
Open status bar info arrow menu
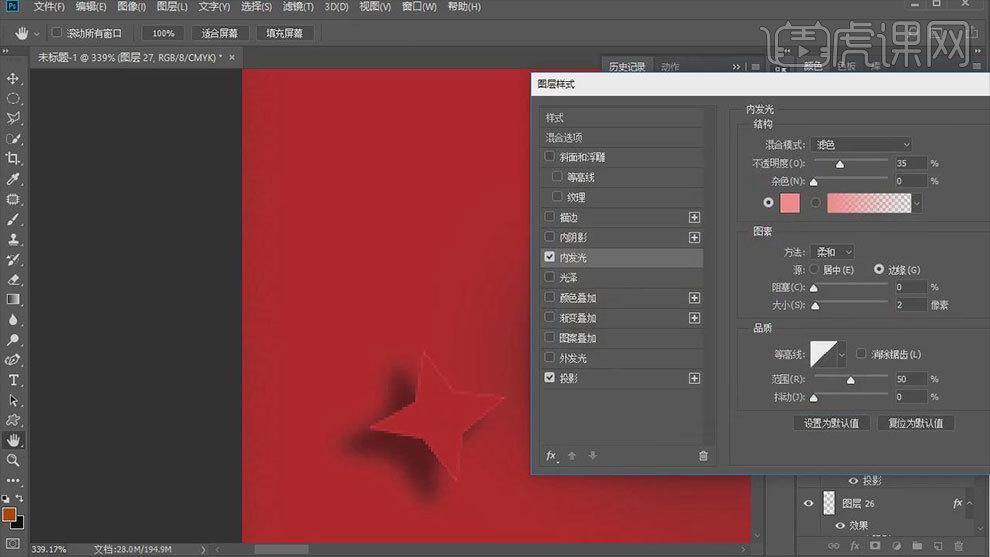click(x=203, y=549)
